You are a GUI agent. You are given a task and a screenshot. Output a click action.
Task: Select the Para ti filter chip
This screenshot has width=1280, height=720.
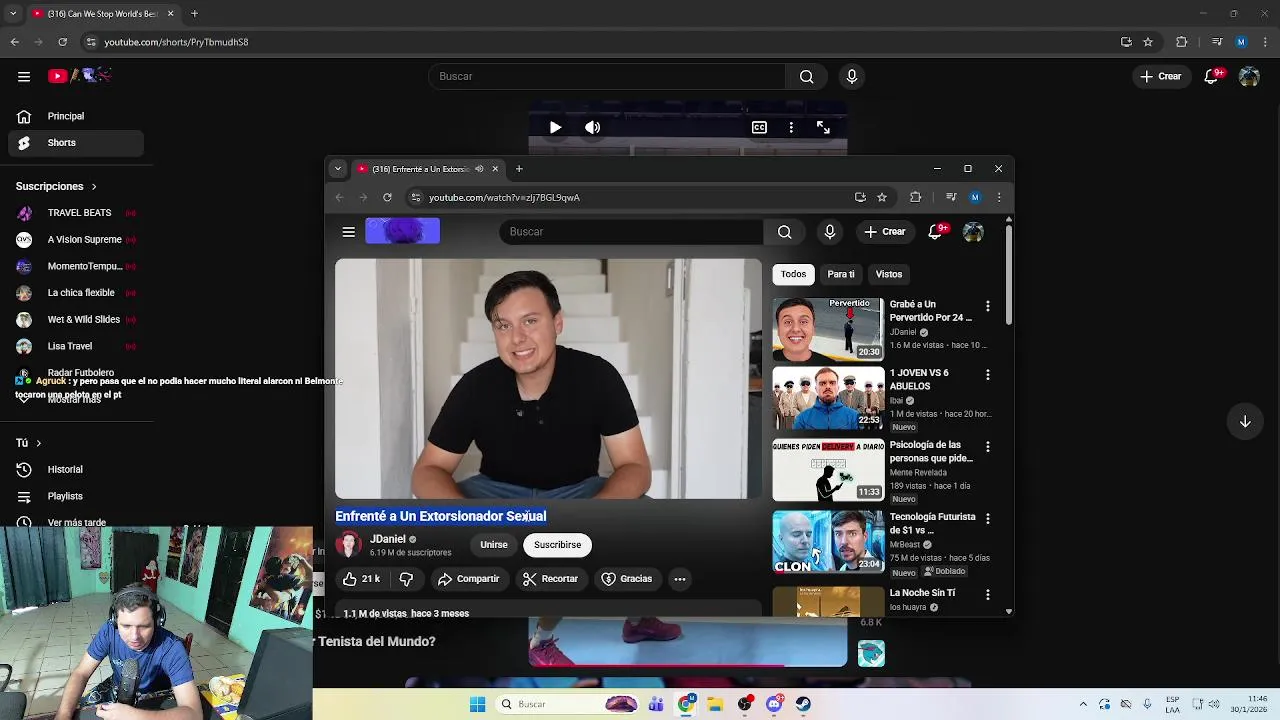click(x=841, y=274)
